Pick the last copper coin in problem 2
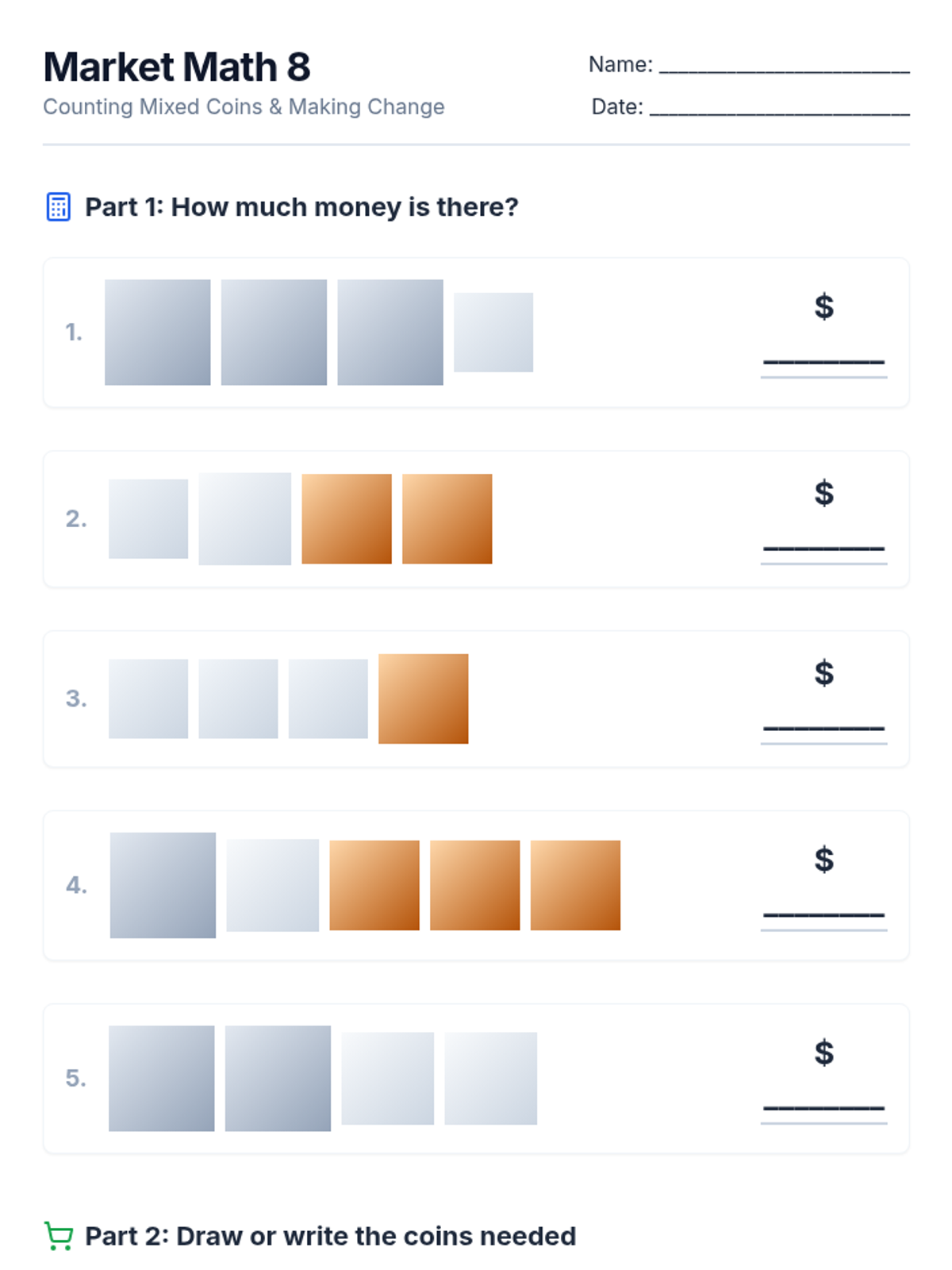This screenshot has height=1270, width=952. (x=447, y=518)
